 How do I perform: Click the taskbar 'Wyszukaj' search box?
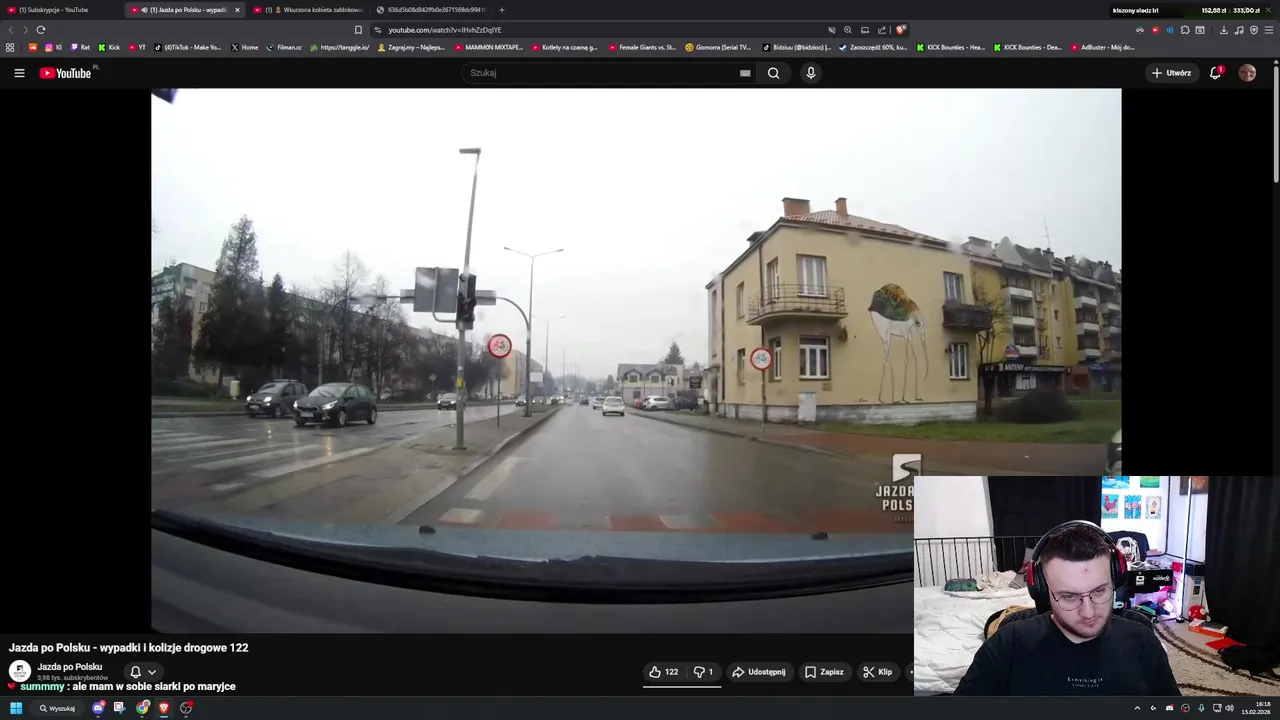[x=58, y=708]
